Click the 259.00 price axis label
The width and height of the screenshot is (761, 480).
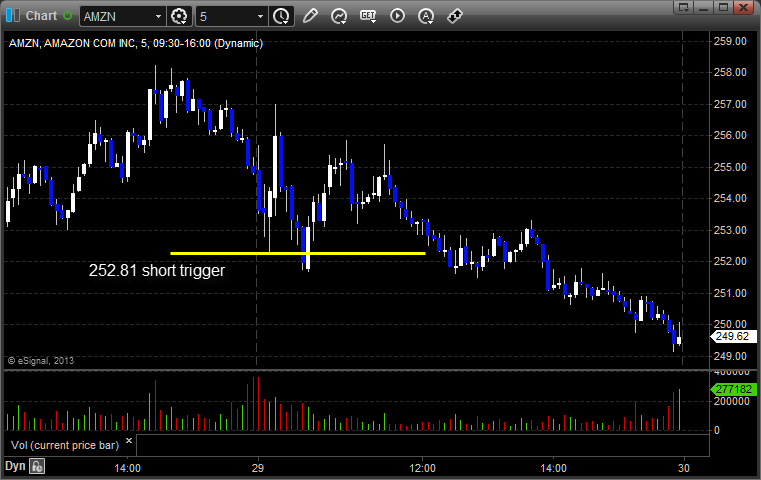point(730,41)
